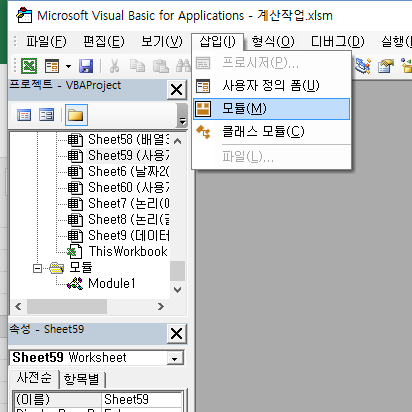Select Sheet9 in the project tree
Image resolution: width=412 pixels, height=412 pixels.
pos(128,235)
